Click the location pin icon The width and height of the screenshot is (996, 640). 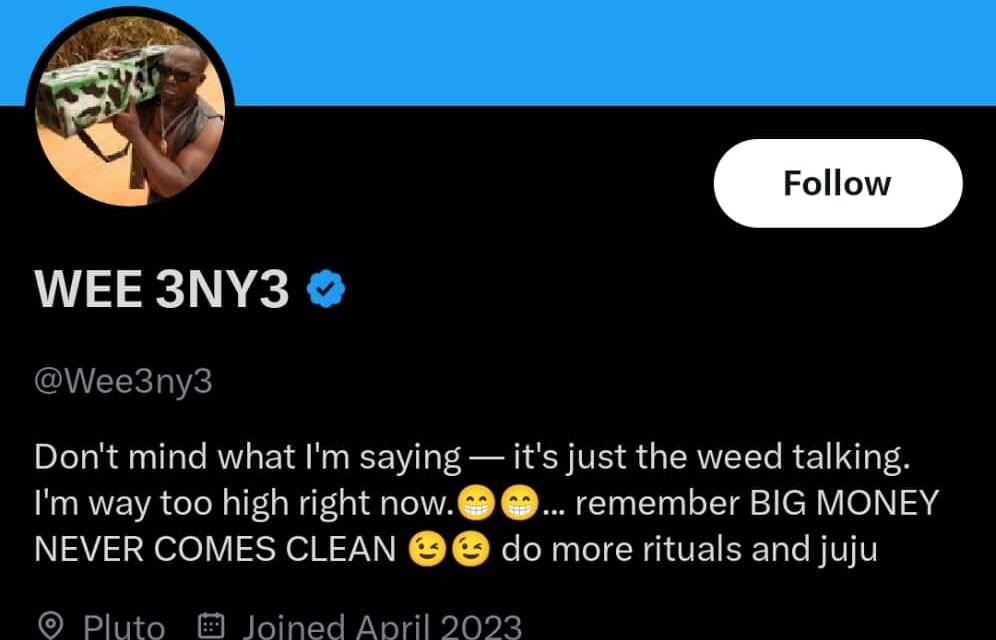(50, 627)
